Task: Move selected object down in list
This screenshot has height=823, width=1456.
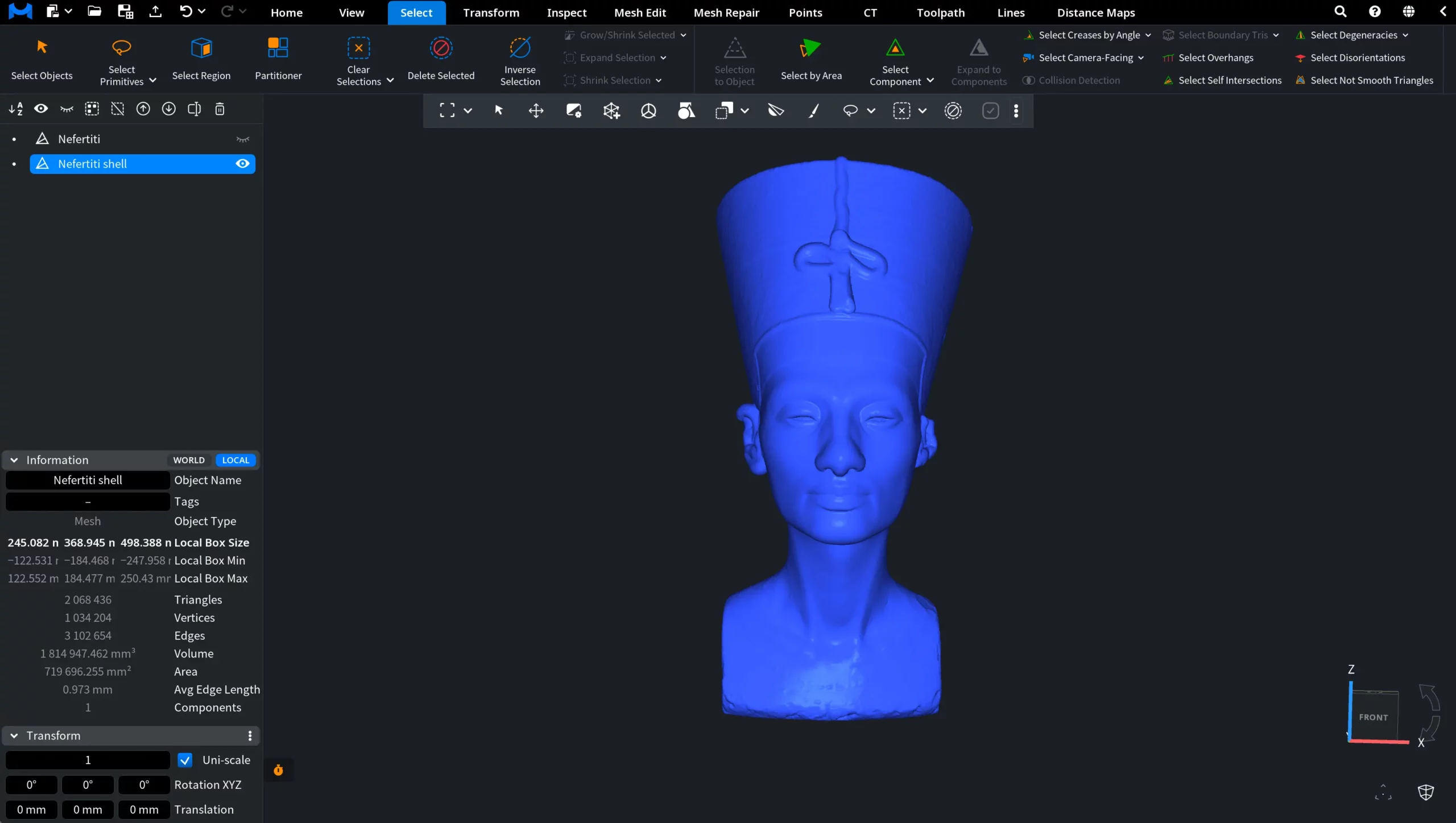Action: [169, 109]
